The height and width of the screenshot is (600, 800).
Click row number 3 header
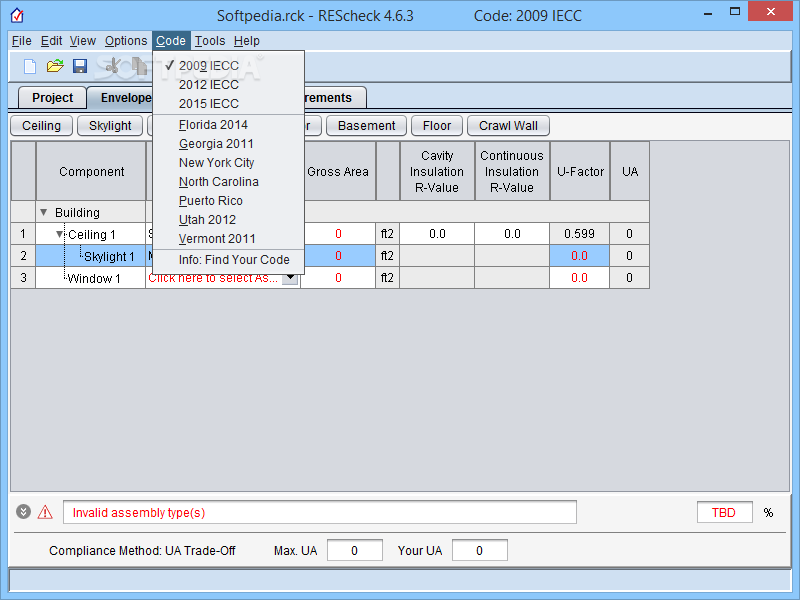tap(23, 278)
